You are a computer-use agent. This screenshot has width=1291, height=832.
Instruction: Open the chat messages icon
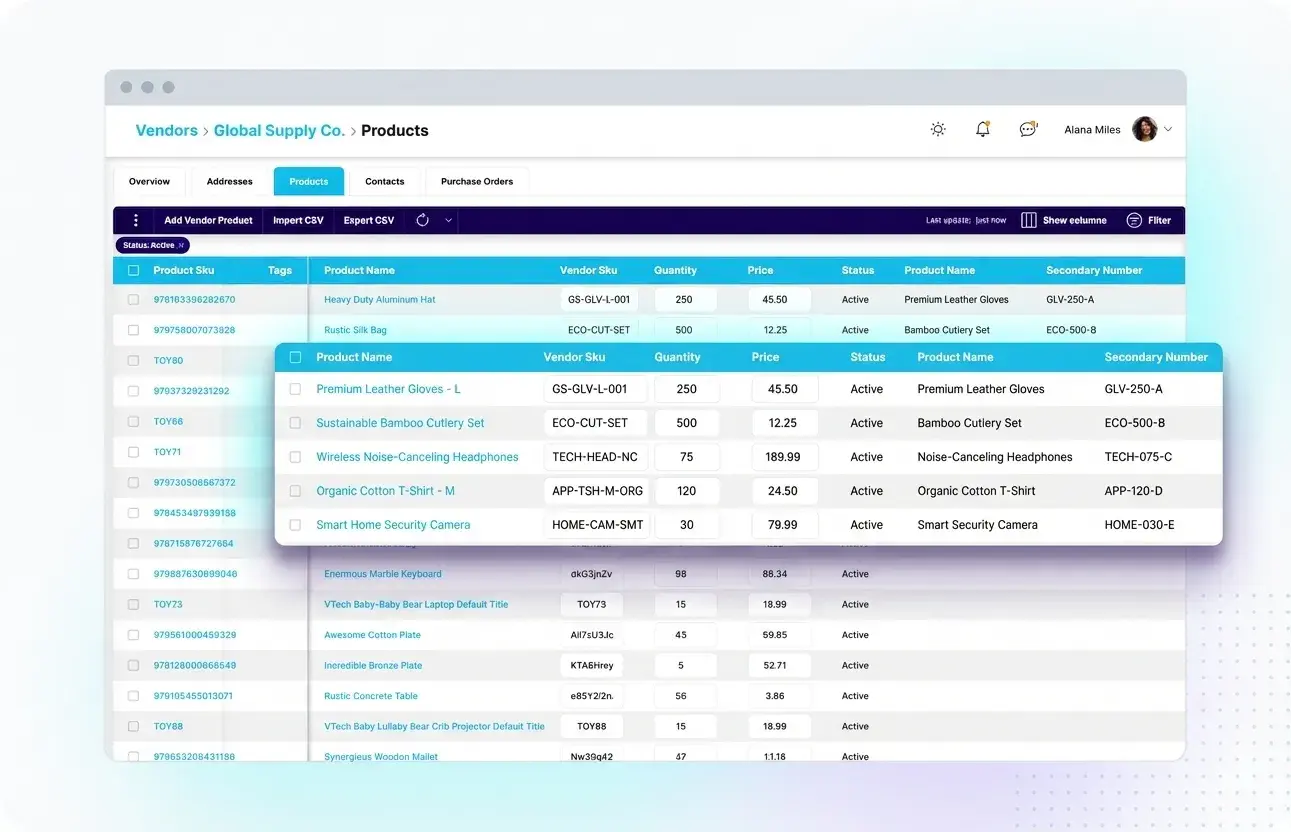click(x=1028, y=129)
